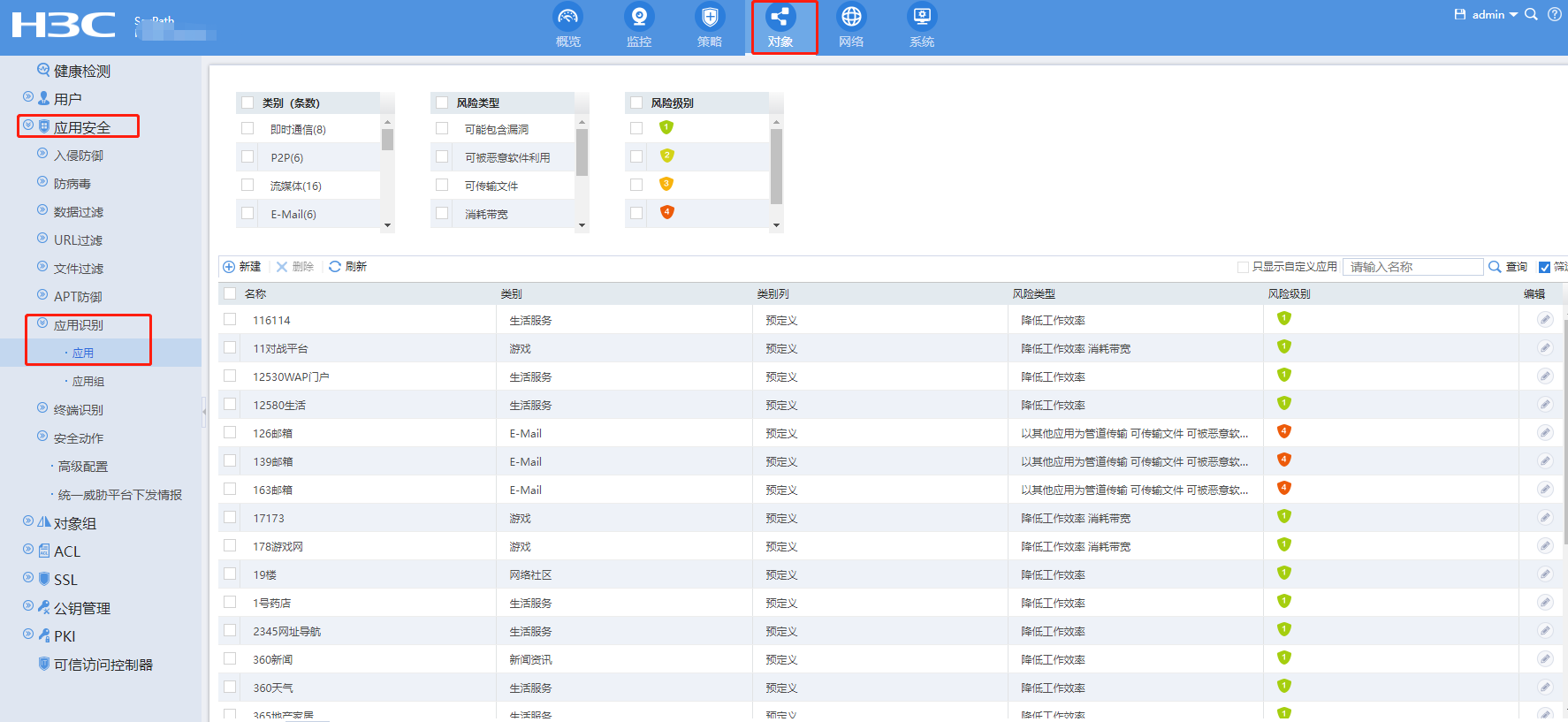Open the 策略 policy shield icon

tap(710, 17)
